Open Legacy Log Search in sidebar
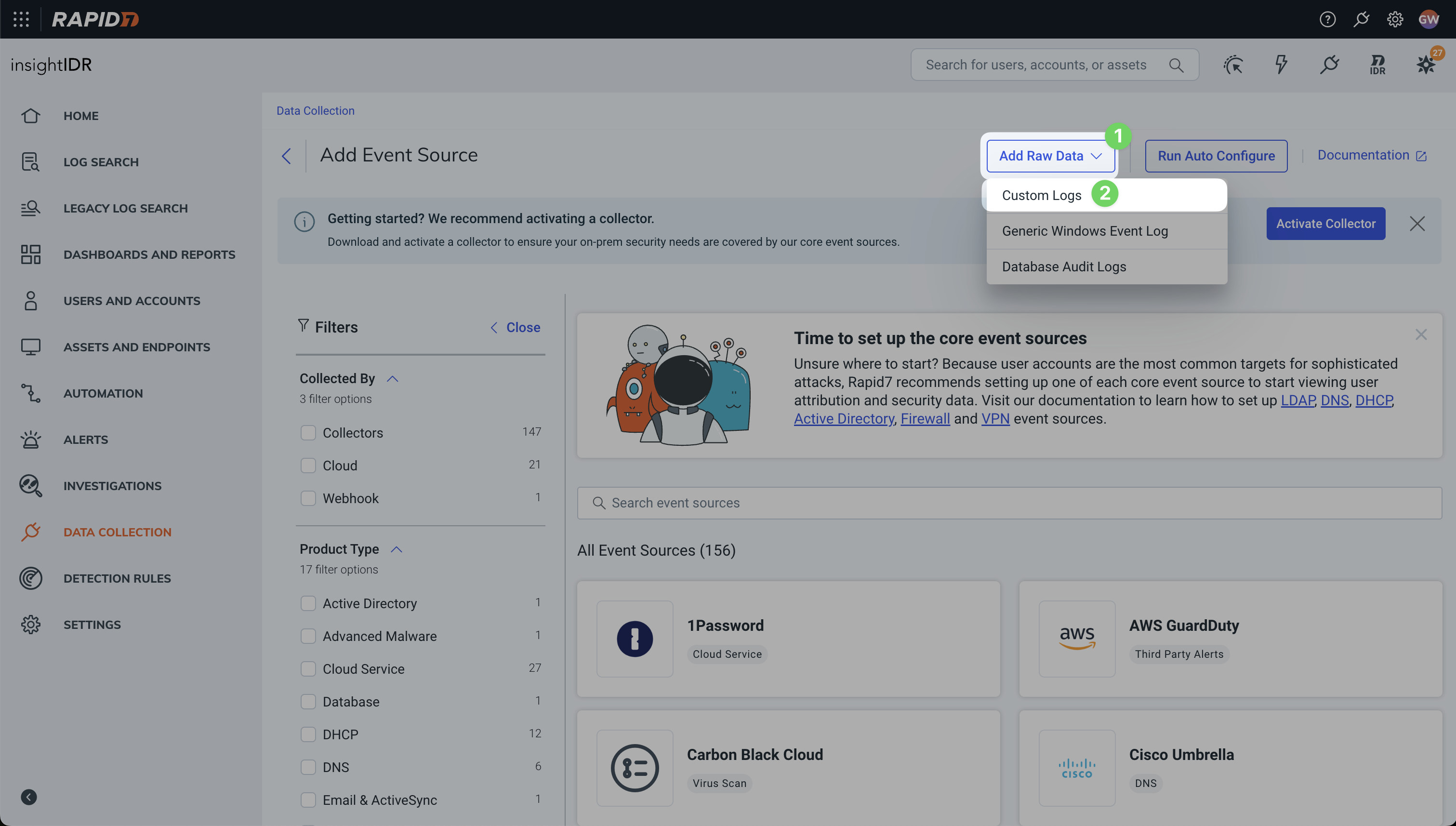Screen dimensions: 1456x826 coord(125,208)
